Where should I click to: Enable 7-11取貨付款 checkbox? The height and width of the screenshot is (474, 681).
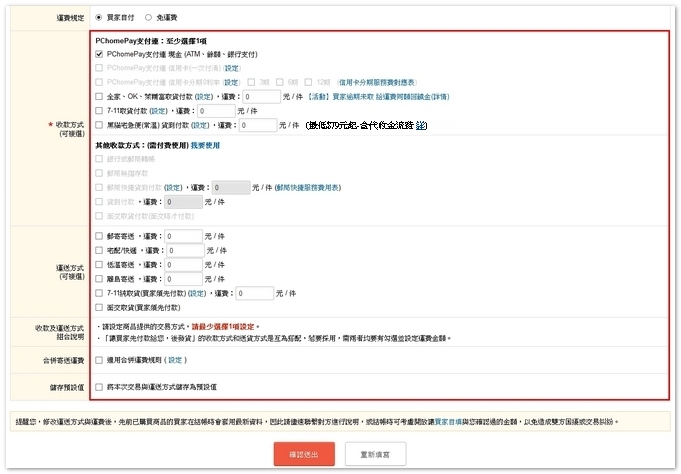99,111
